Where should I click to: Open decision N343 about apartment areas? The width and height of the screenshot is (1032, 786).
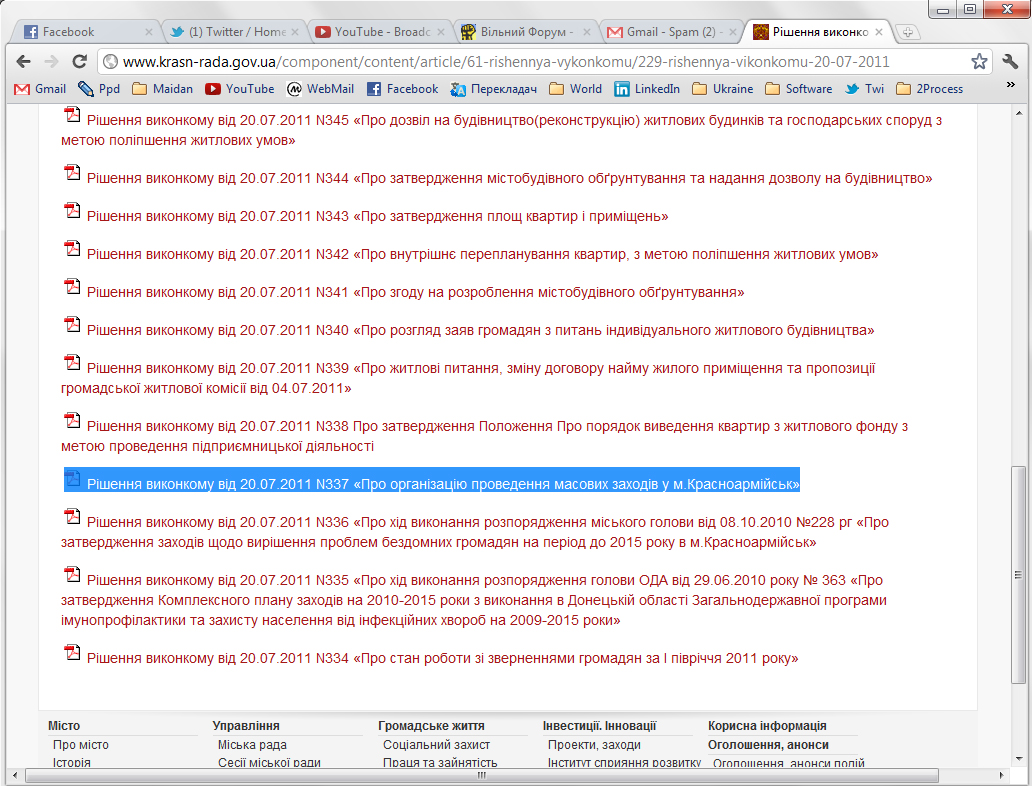pyautogui.click(x=377, y=216)
